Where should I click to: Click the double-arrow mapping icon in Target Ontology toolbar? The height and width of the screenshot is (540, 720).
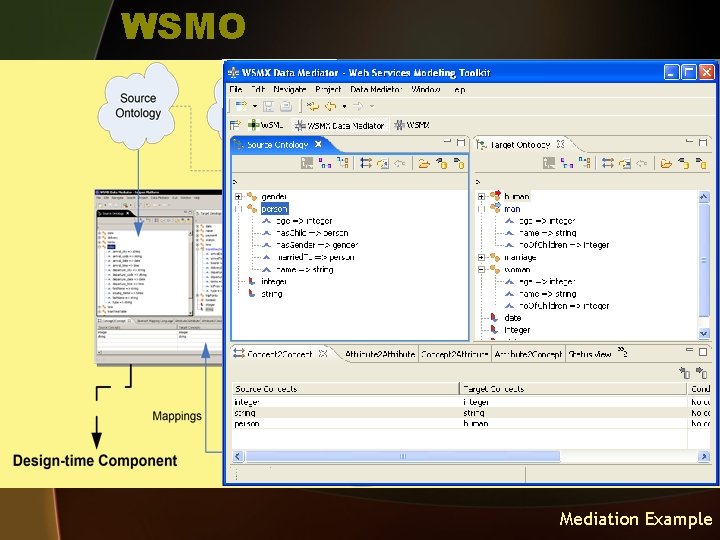pyautogui.click(x=608, y=163)
